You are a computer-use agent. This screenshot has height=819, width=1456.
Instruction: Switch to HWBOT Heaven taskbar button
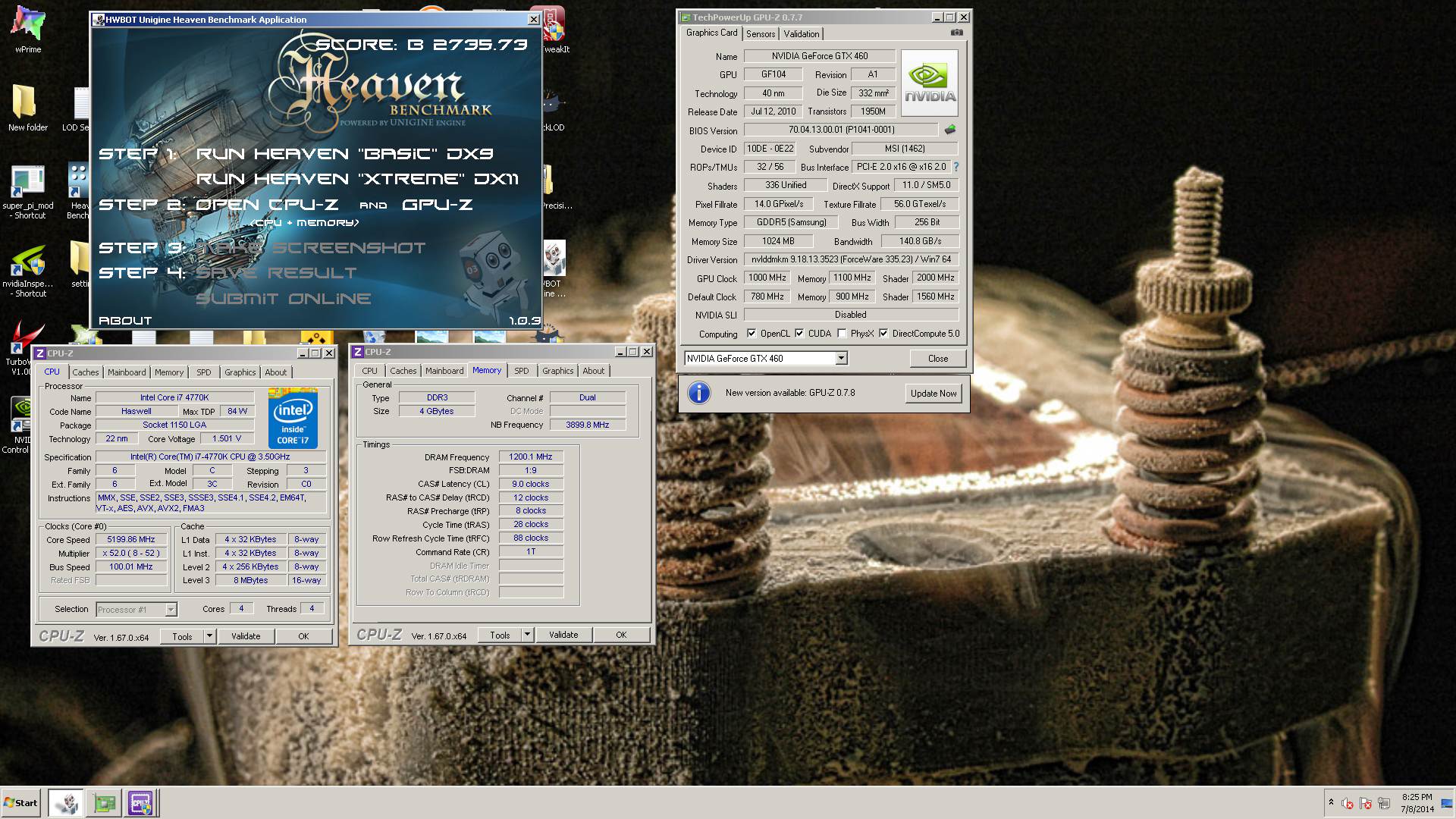coord(66,803)
